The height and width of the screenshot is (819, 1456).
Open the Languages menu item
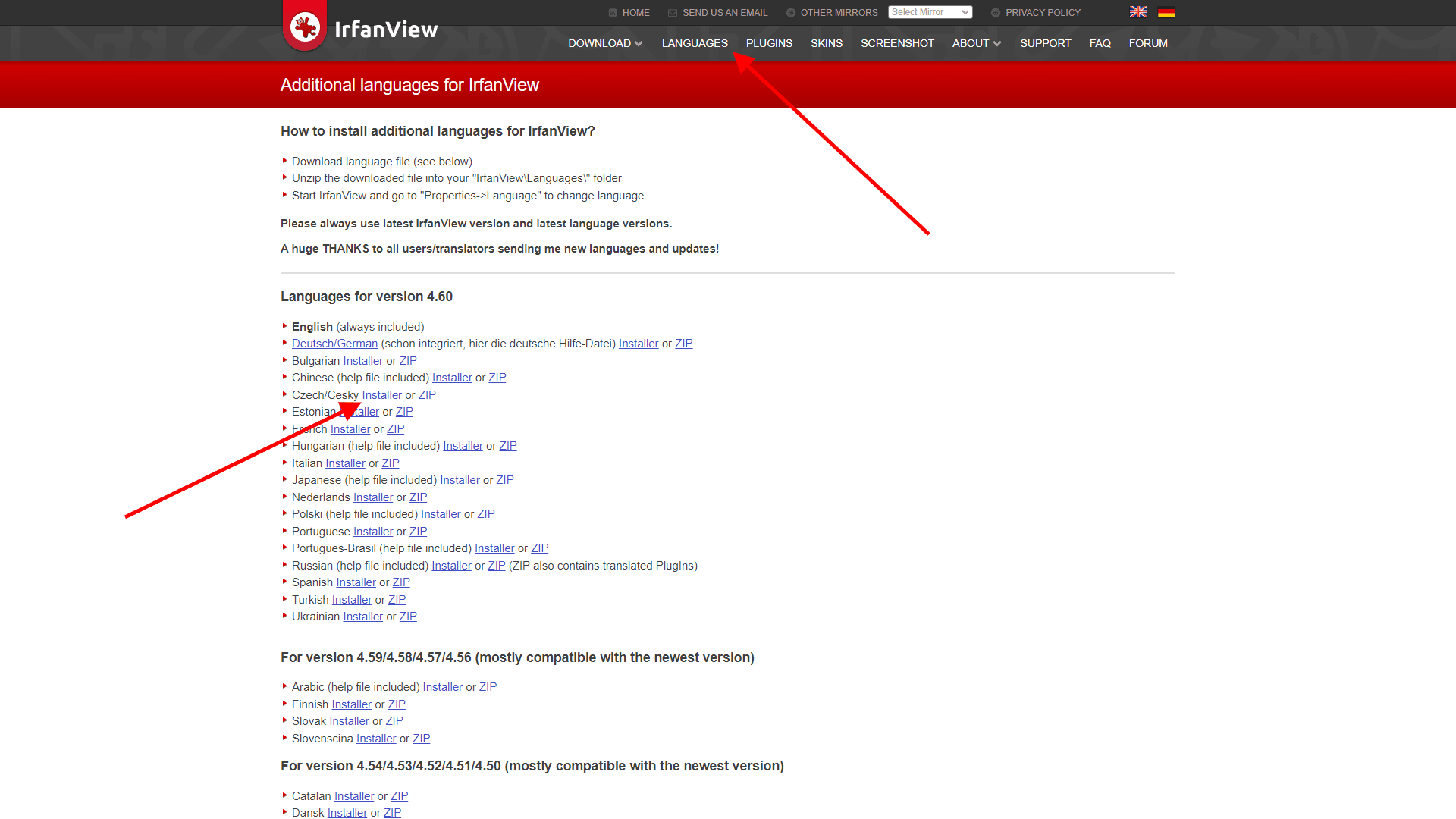(695, 43)
